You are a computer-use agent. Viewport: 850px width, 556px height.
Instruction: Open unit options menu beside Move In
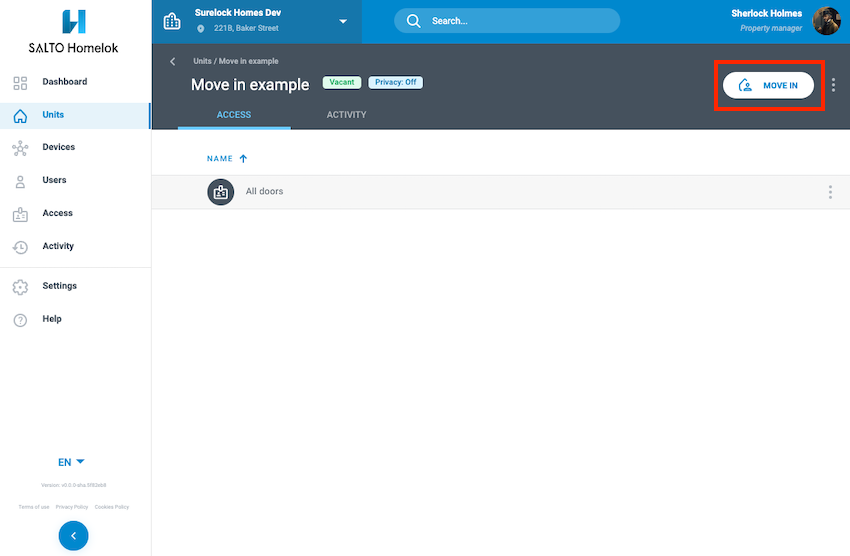click(834, 86)
